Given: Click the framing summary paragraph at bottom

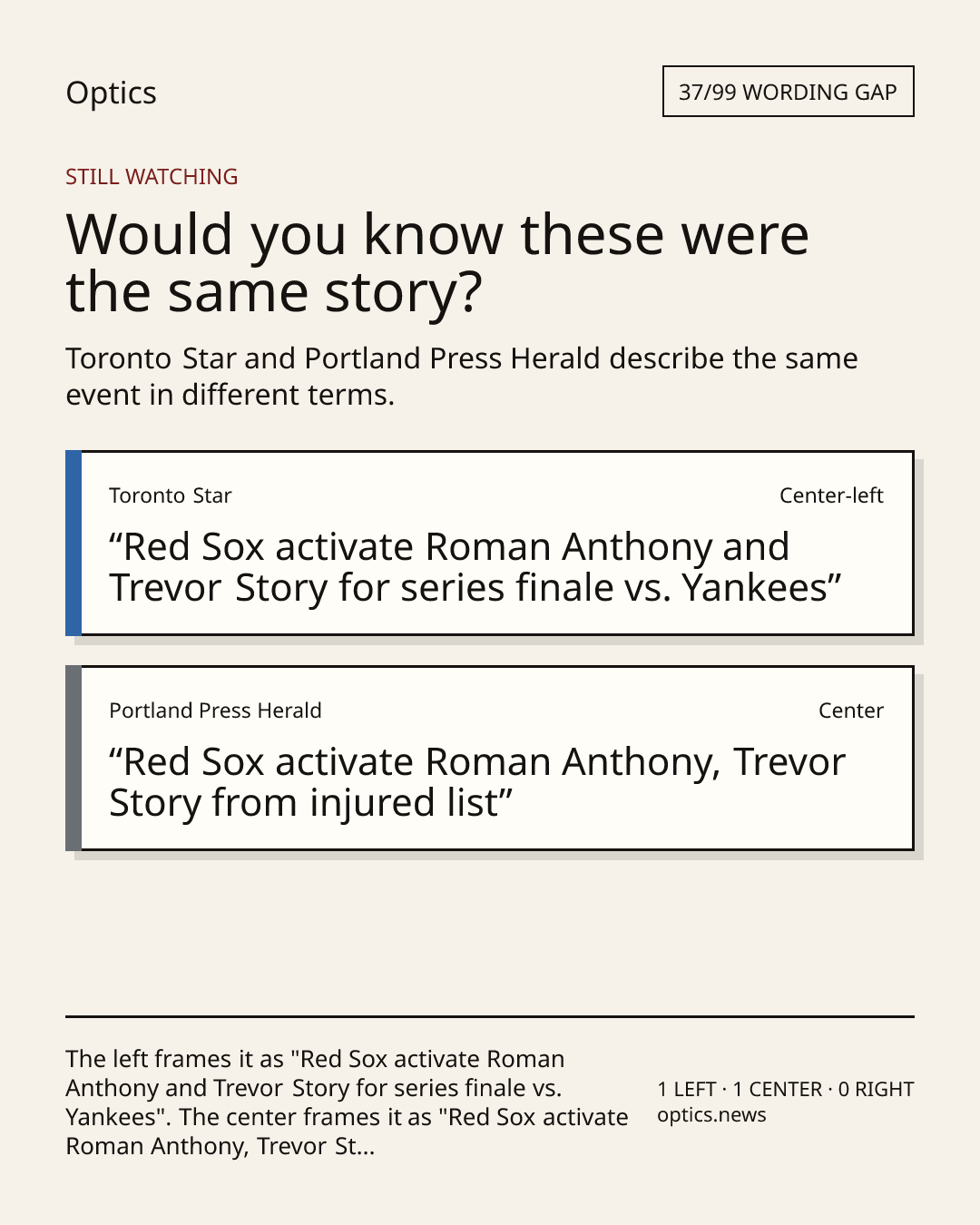Looking at the screenshot, I should tap(347, 1102).
